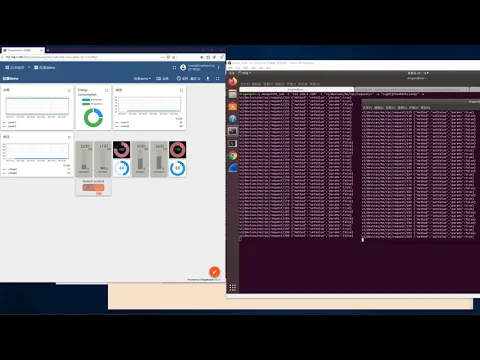Open the browser library icon

202,57
